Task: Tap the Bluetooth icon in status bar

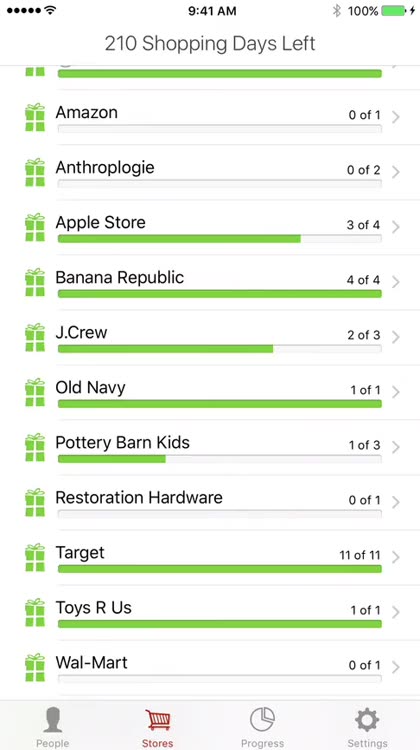Action: [x=337, y=11]
